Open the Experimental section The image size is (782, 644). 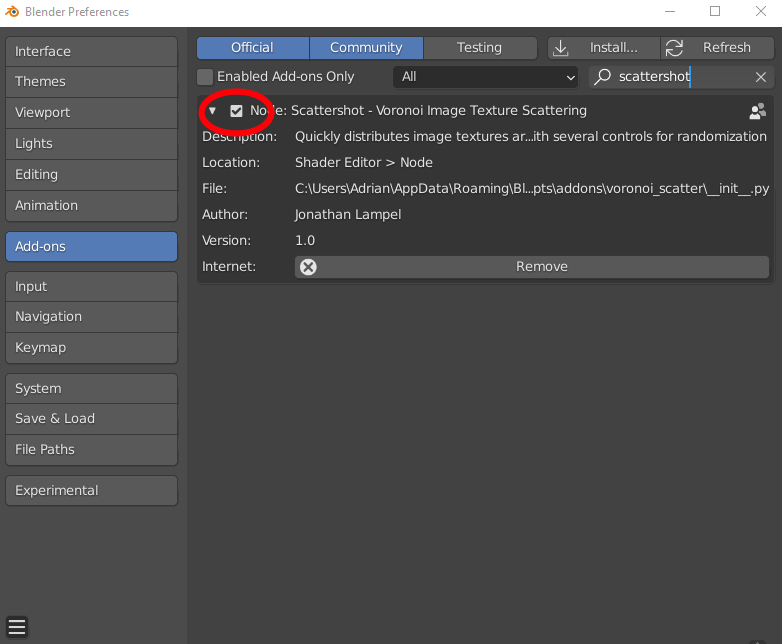pos(91,490)
